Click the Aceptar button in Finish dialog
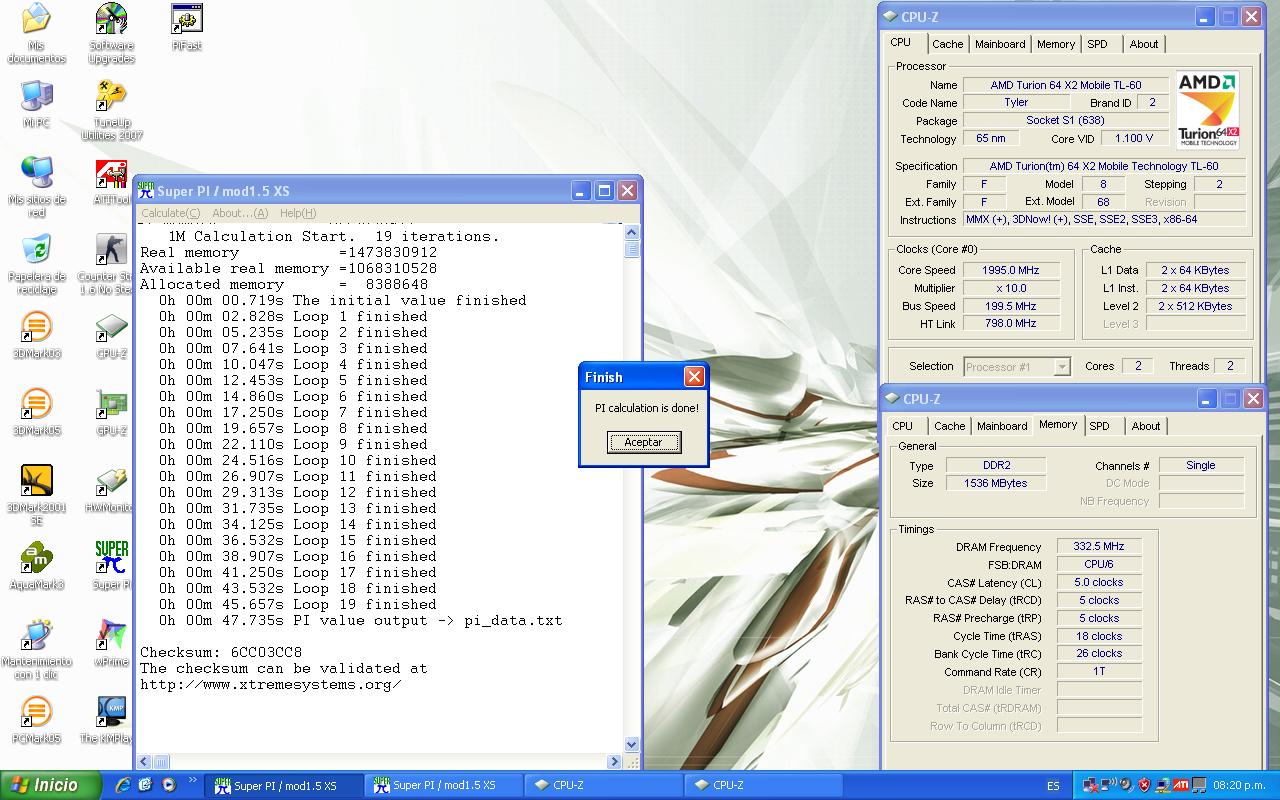 pos(644,442)
